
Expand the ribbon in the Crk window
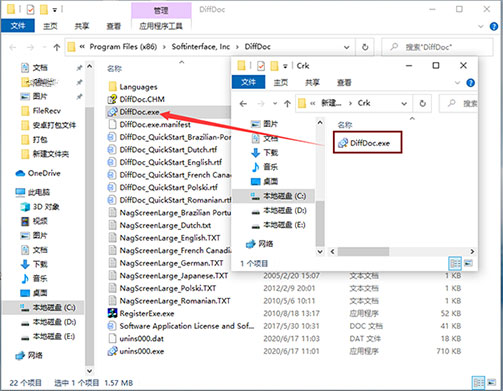pyautogui.click(x=457, y=83)
